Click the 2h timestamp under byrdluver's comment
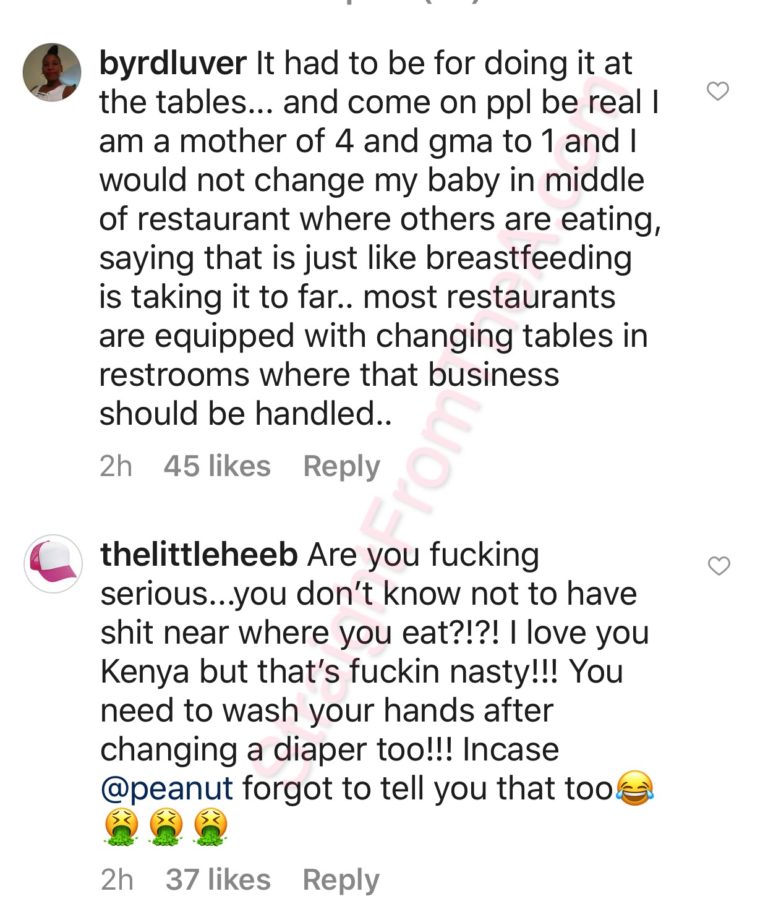The width and height of the screenshot is (768, 920). pyautogui.click(x=116, y=466)
